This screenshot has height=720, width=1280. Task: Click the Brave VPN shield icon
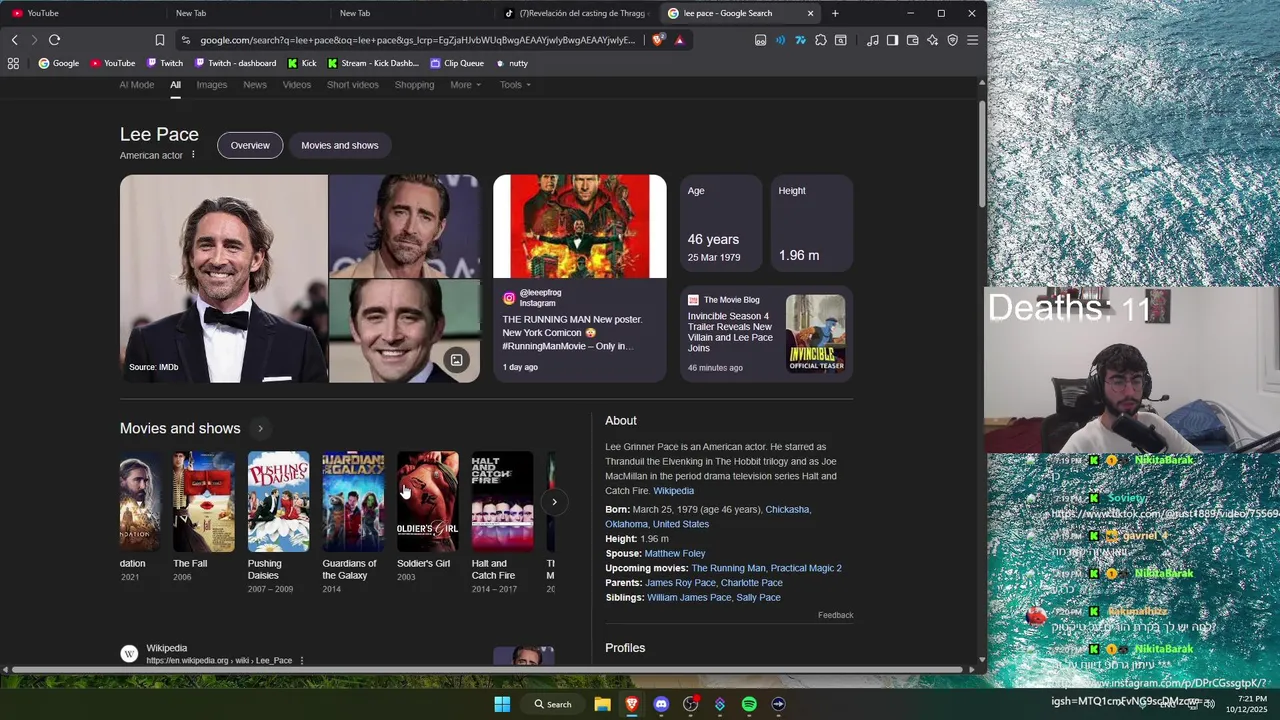952,40
